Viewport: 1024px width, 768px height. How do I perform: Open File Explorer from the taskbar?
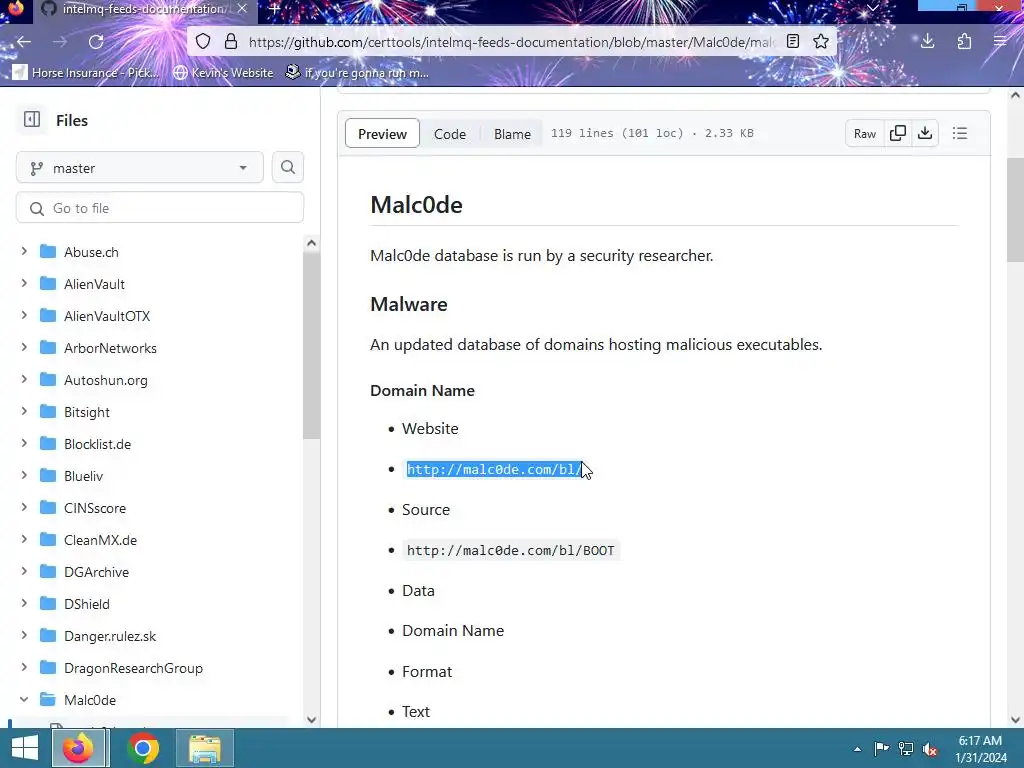click(204, 748)
